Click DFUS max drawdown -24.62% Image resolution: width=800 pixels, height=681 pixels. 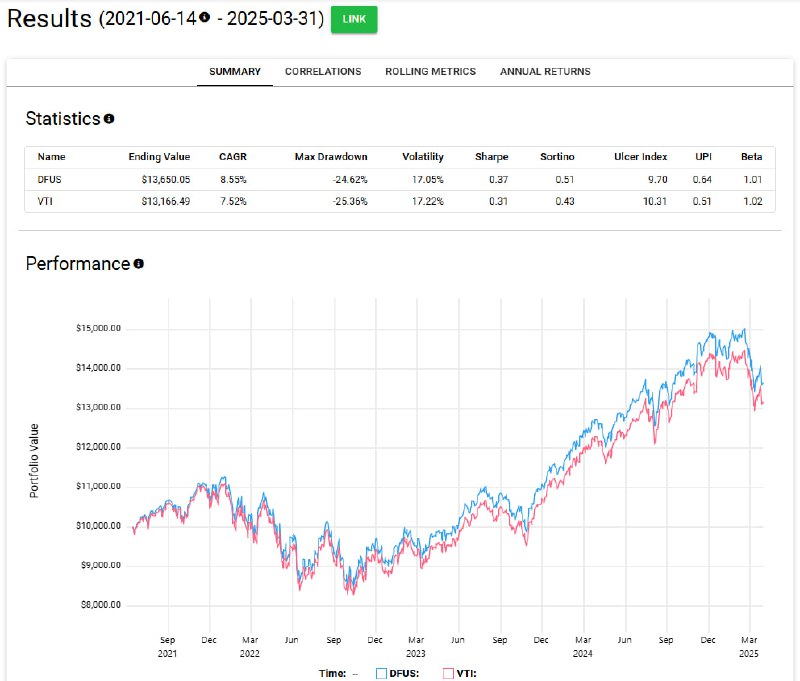tap(350, 180)
